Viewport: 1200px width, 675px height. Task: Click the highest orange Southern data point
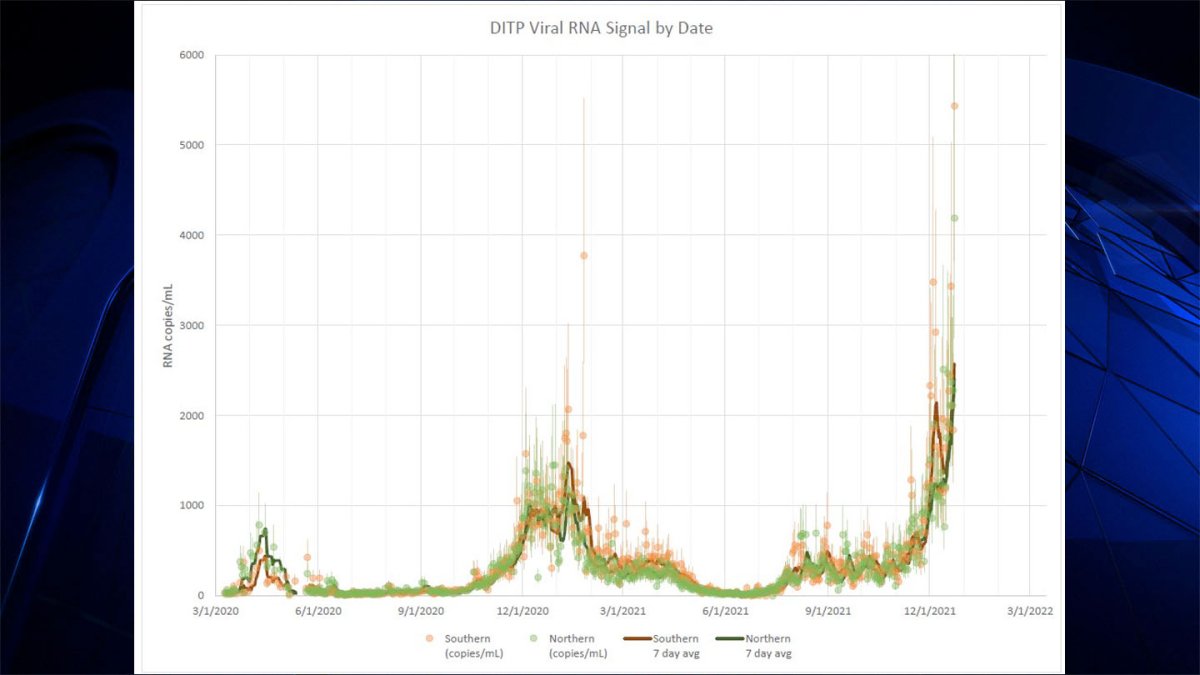coord(954,106)
